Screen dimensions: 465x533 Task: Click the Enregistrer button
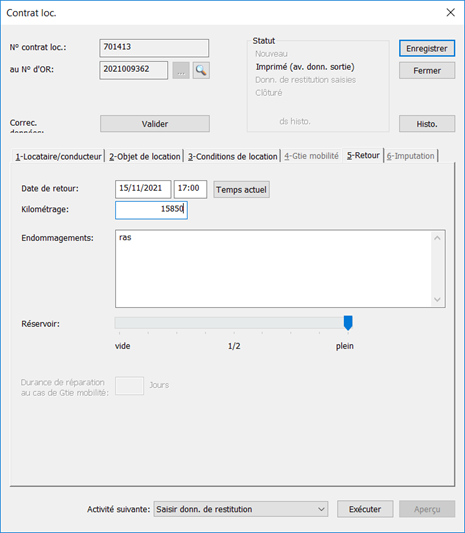427,48
